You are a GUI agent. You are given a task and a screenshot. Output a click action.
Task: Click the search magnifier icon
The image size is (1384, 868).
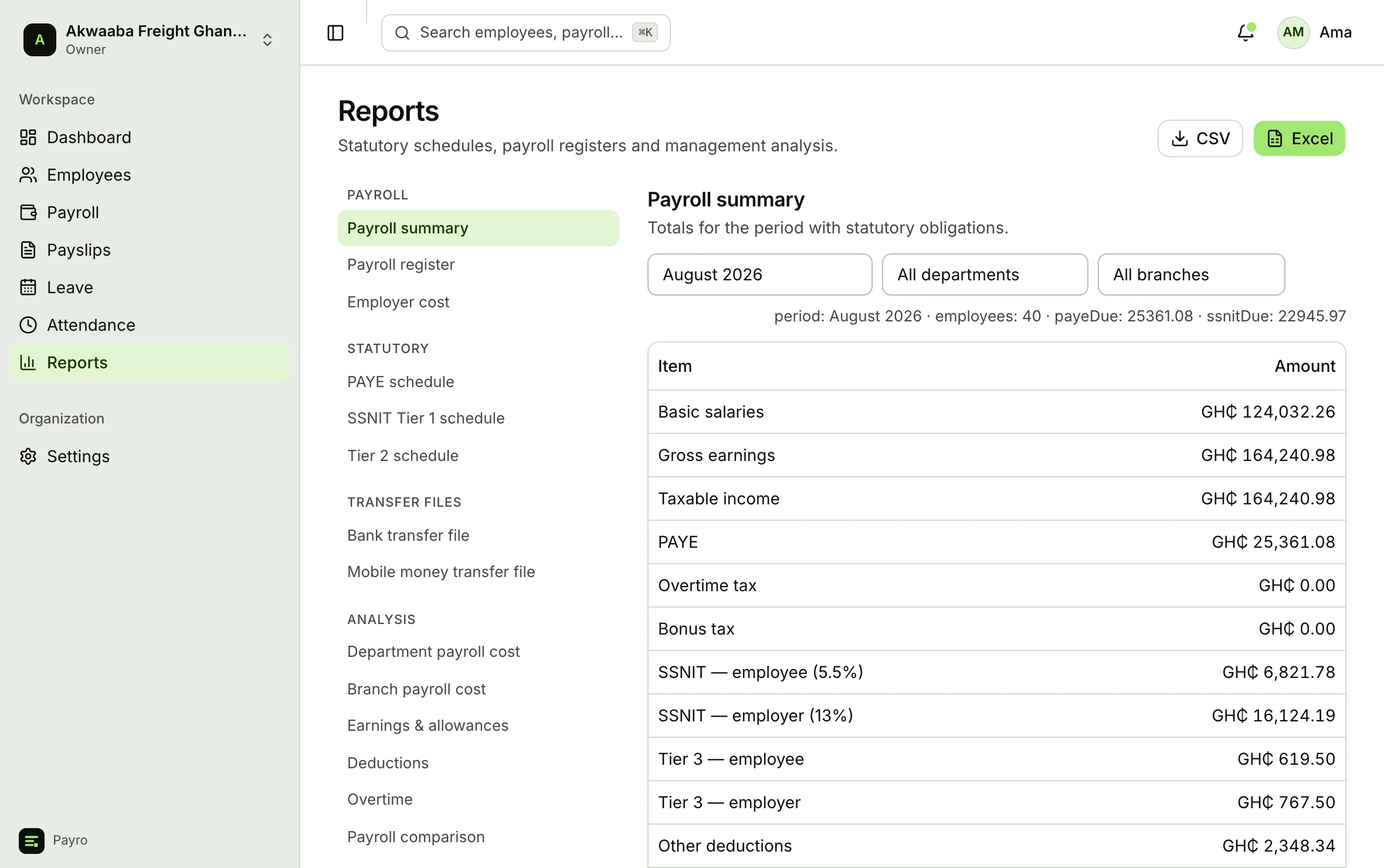pos(402,33)
